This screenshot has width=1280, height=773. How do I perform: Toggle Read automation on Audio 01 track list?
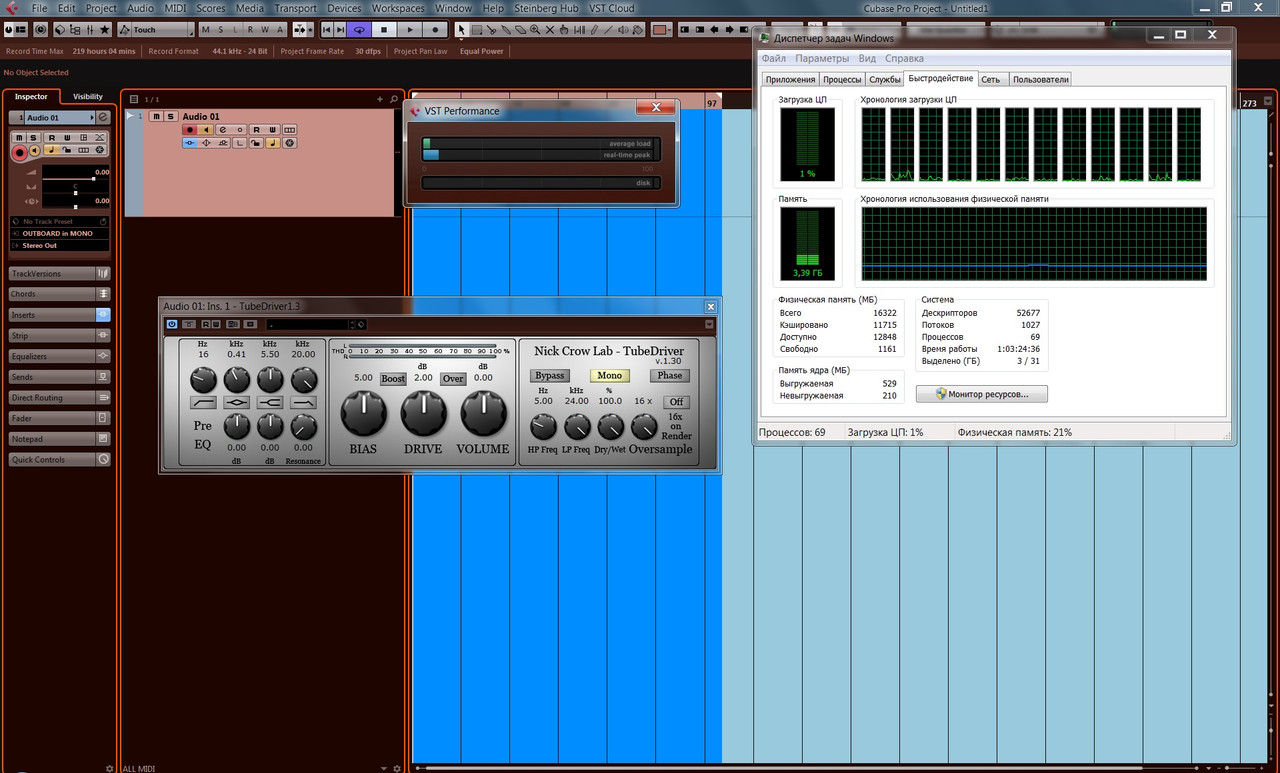(x=257, y=129)
